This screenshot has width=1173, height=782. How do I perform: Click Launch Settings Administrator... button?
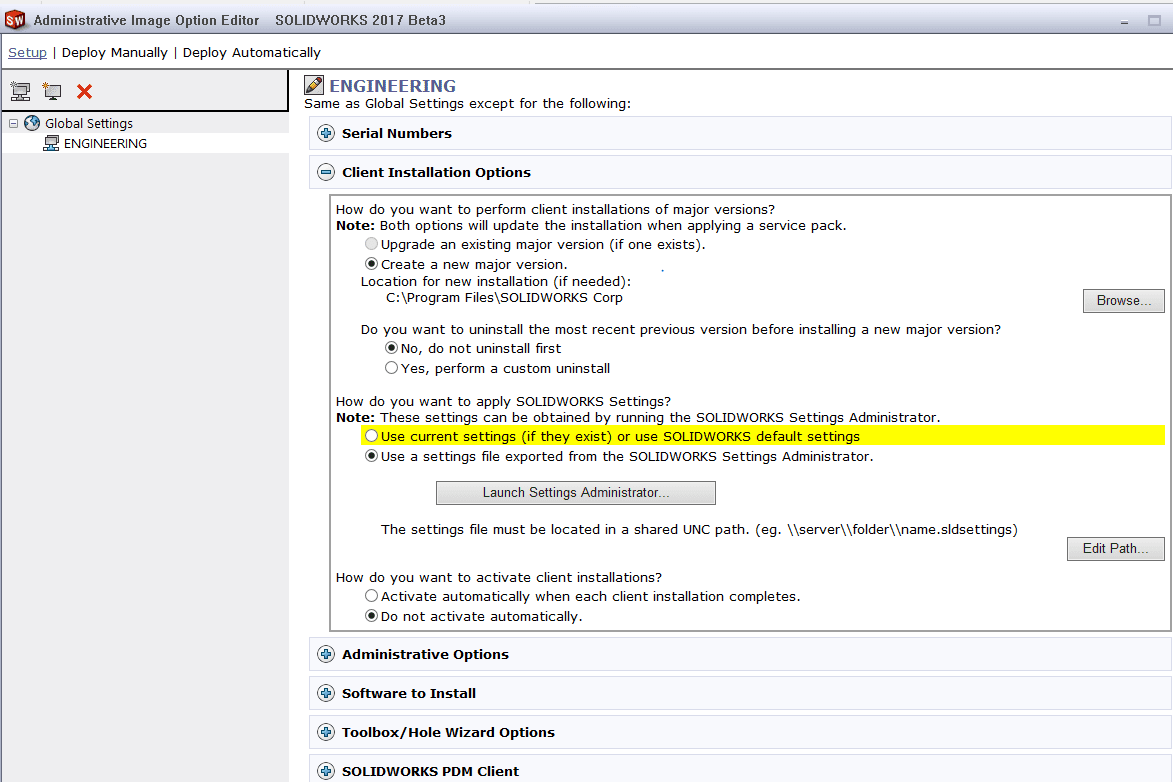pos(576,492)
